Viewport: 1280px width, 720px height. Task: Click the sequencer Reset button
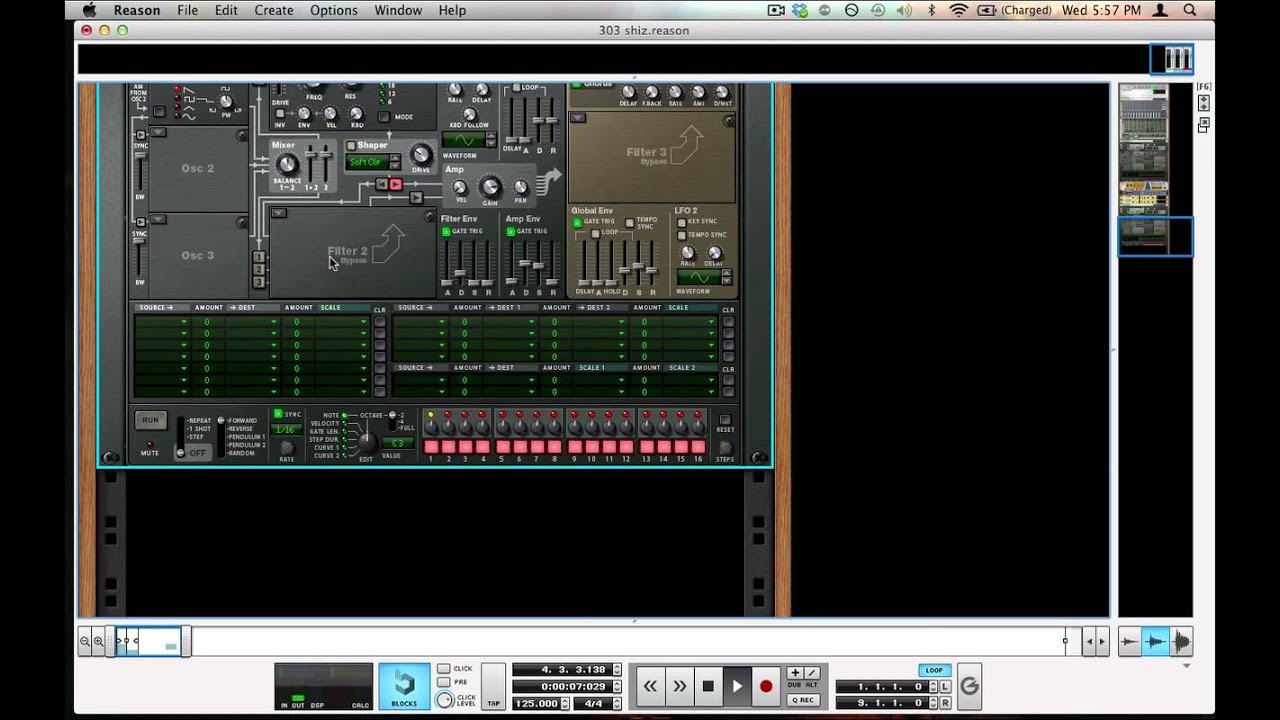coord(725,420)
